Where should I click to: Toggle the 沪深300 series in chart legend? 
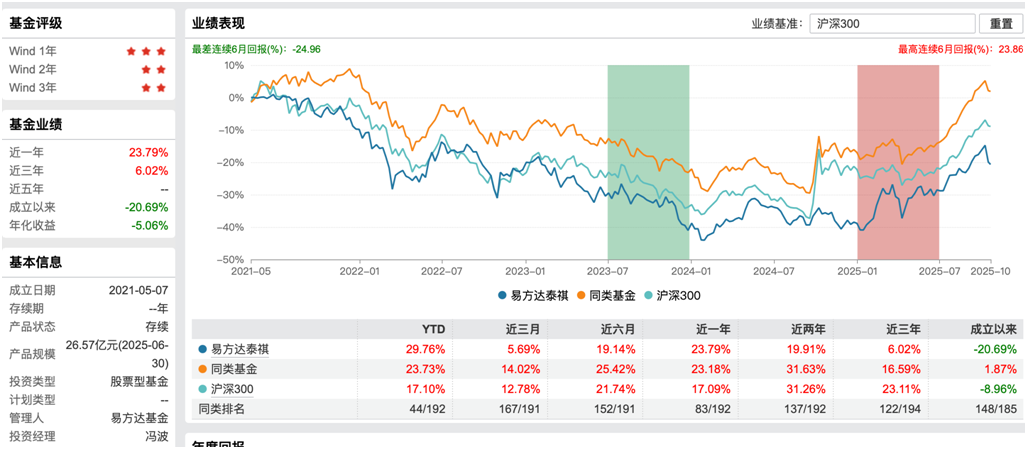click(675, 296)
